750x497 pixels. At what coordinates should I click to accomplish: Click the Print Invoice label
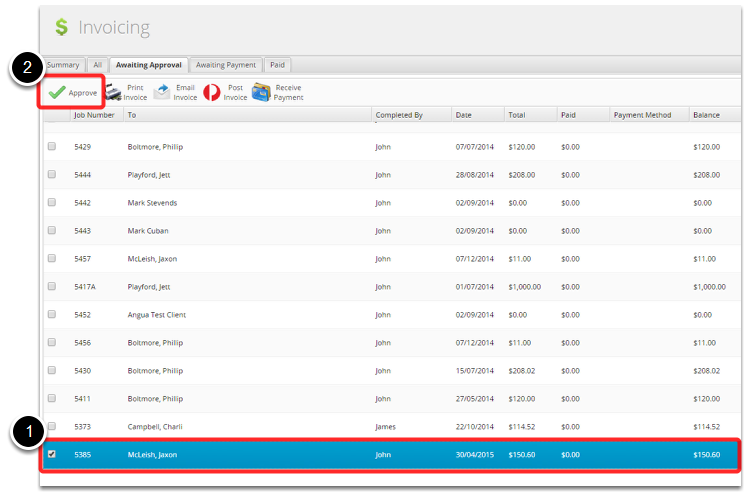[x=135, y=92]
